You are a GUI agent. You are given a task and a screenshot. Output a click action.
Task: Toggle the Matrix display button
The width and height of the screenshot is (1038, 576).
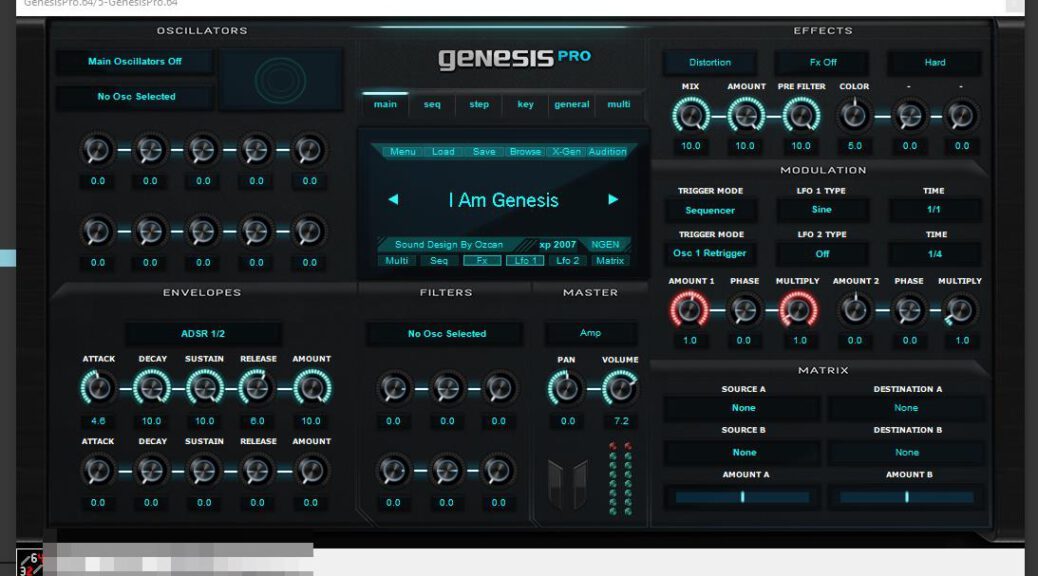(x=610, y=261)
